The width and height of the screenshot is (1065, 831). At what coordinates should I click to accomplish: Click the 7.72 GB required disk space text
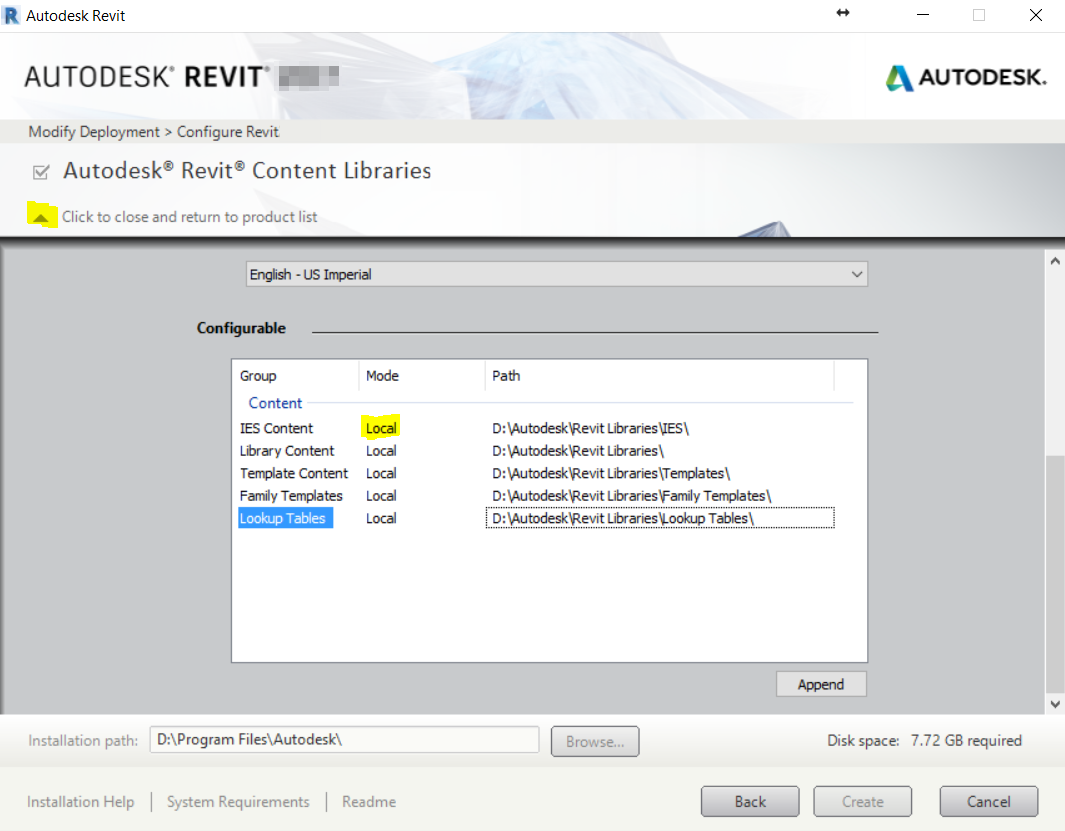966,741
